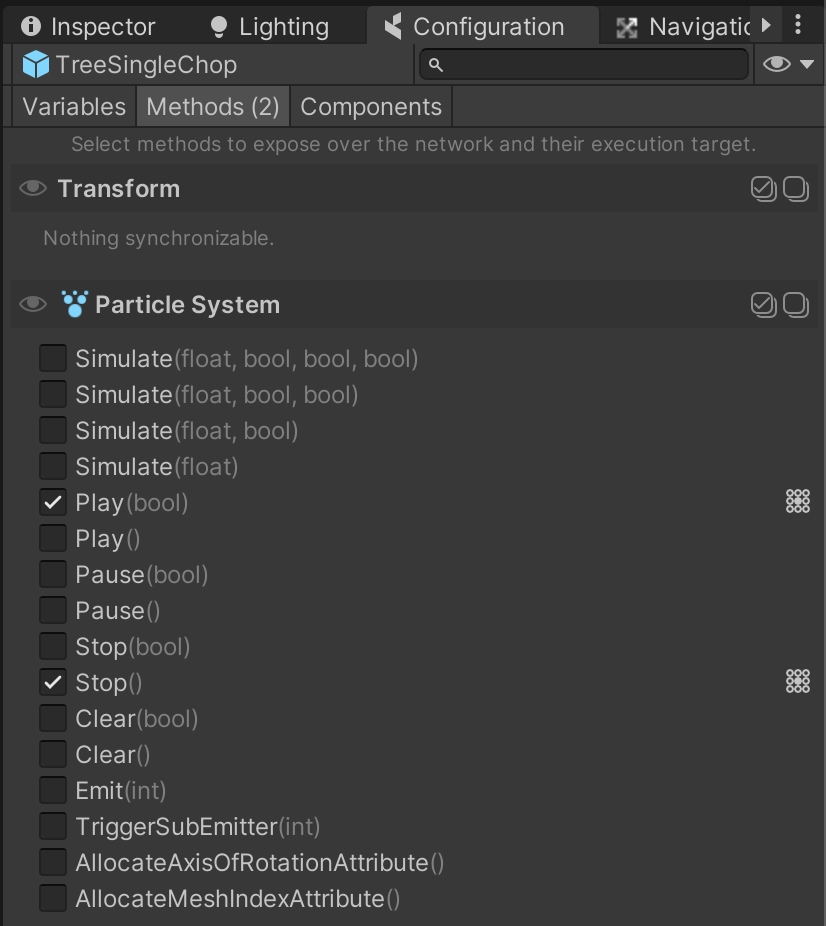Deselect all icon for Transform section

pos(796,188)
